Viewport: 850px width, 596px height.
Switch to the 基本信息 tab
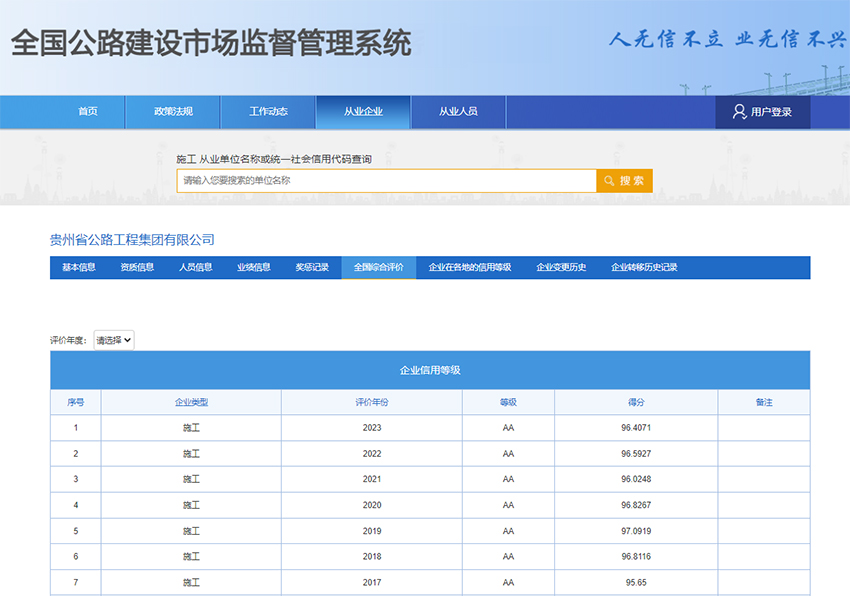point(78,267)
